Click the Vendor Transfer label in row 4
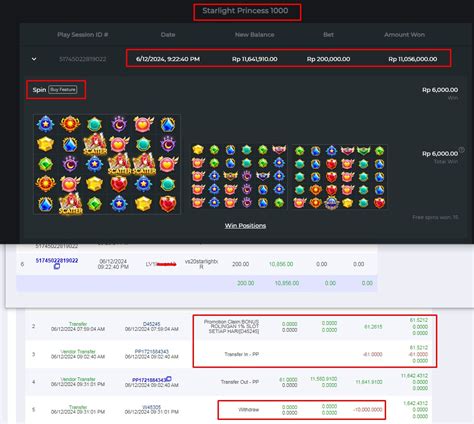Image resolution: width=474 pixels, height=424 pixels. coord(78,379)
